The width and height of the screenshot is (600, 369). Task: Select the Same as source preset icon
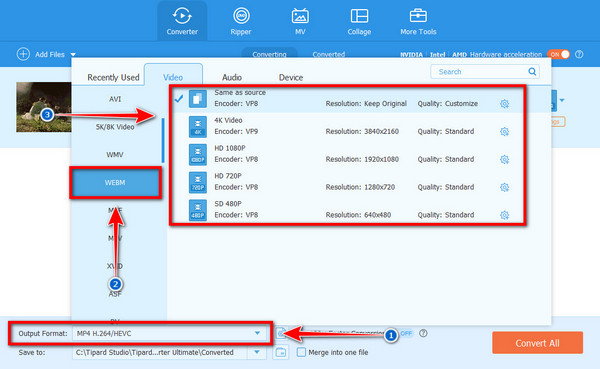click(198, 99)
